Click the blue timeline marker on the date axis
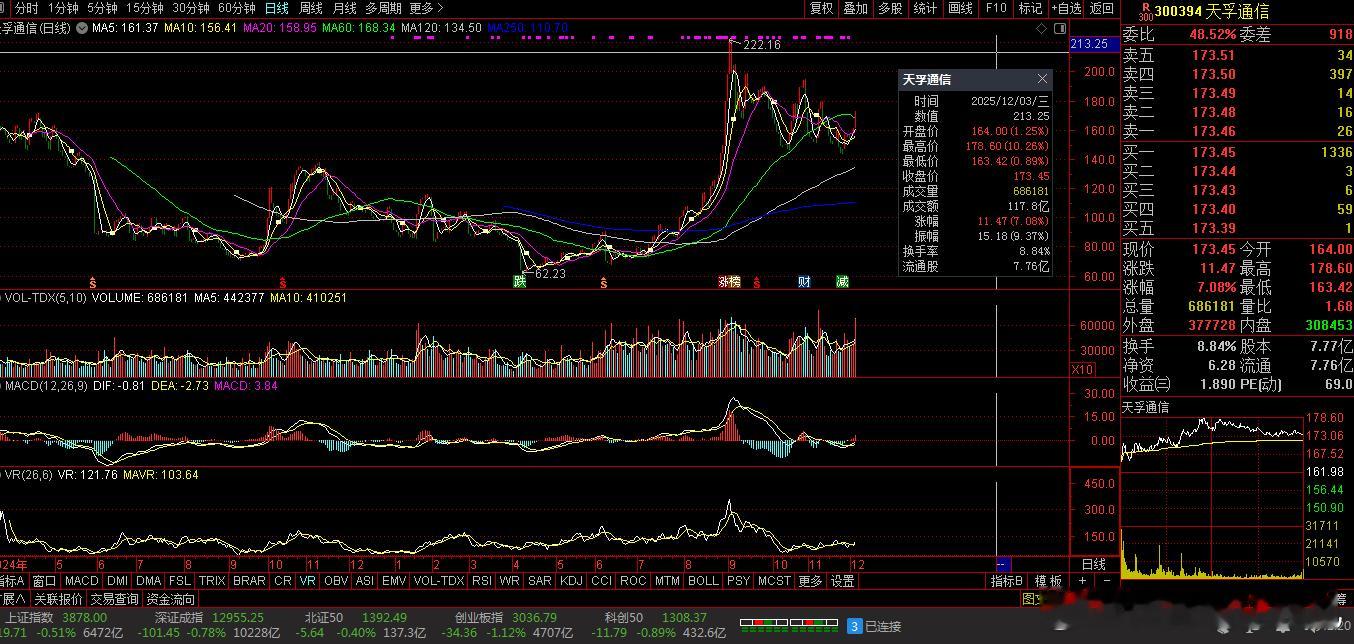 pos(1004,565)
